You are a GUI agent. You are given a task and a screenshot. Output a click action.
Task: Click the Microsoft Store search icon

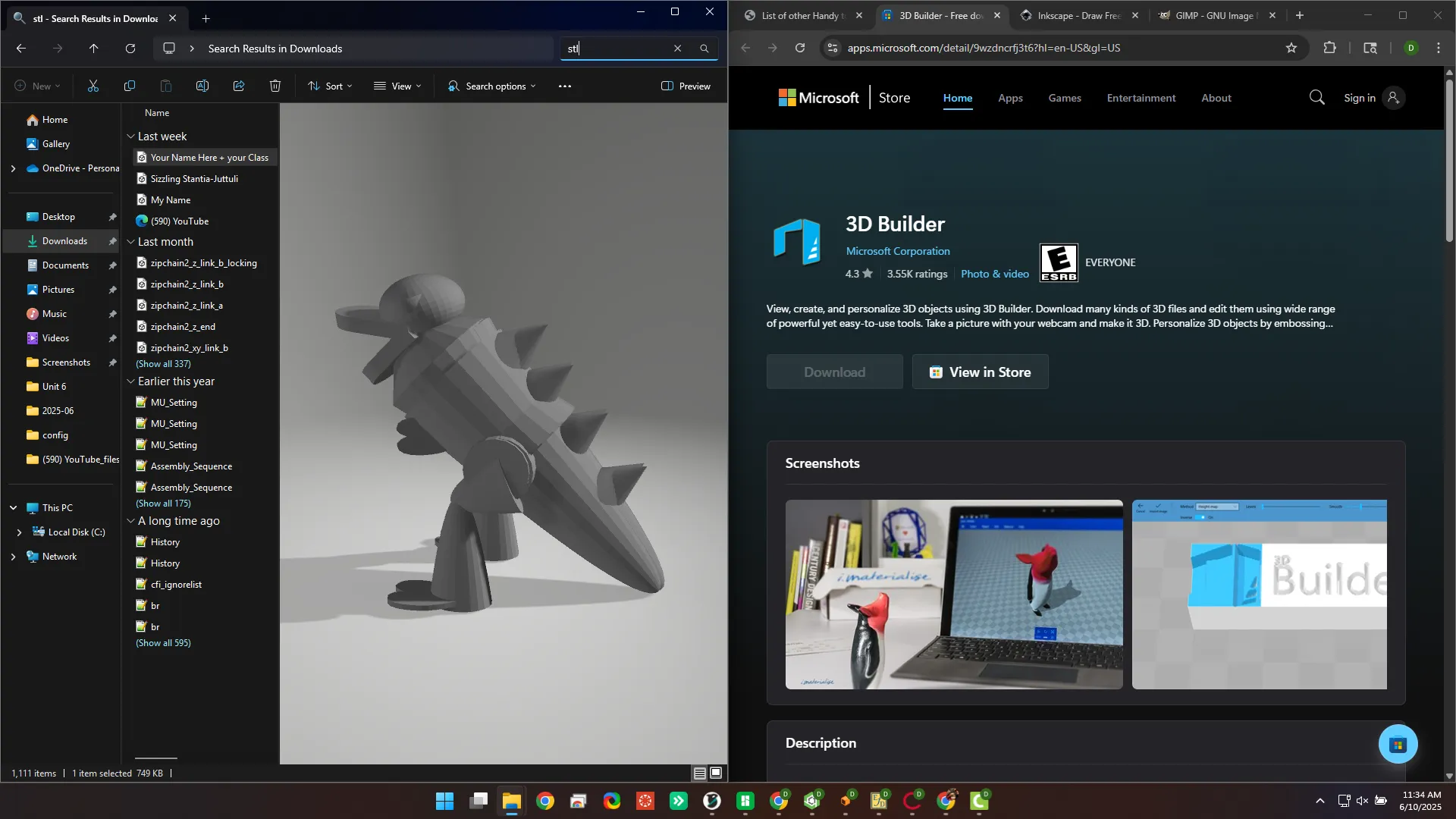(x=1317, y=98)
